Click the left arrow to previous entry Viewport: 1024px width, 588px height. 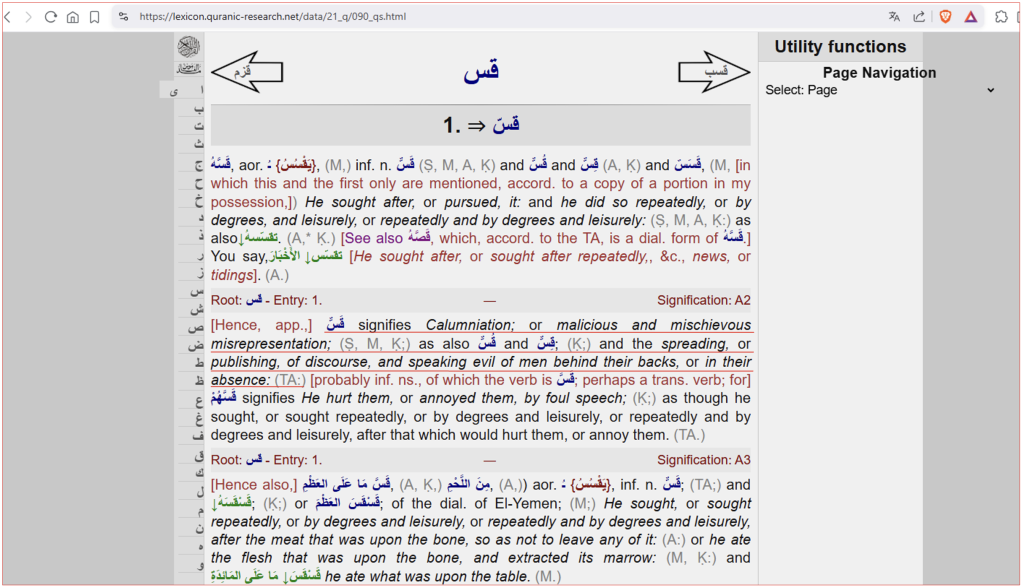click(x=247, y=72)
